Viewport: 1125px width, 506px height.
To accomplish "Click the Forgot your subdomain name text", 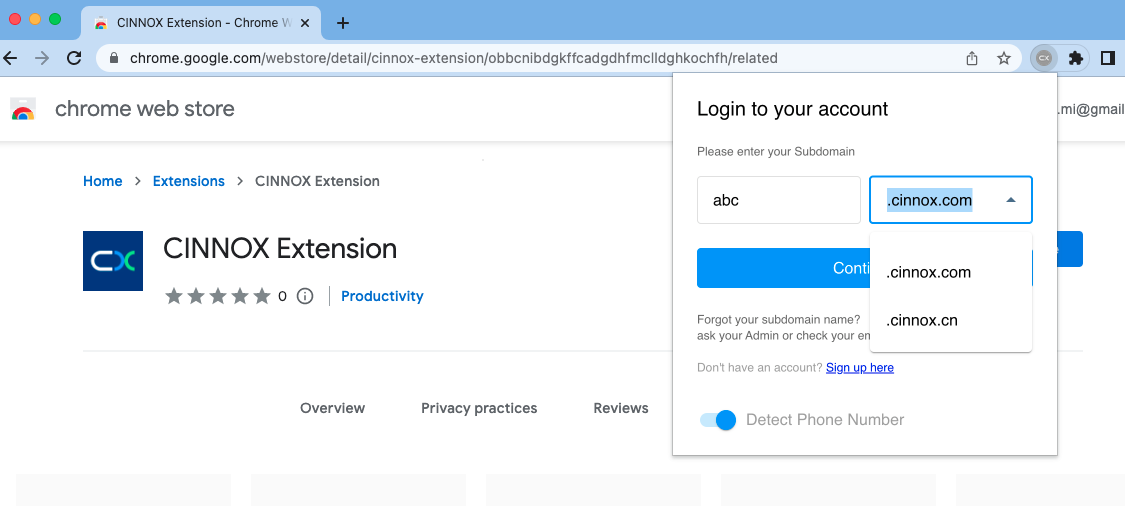I will (778, 319).
